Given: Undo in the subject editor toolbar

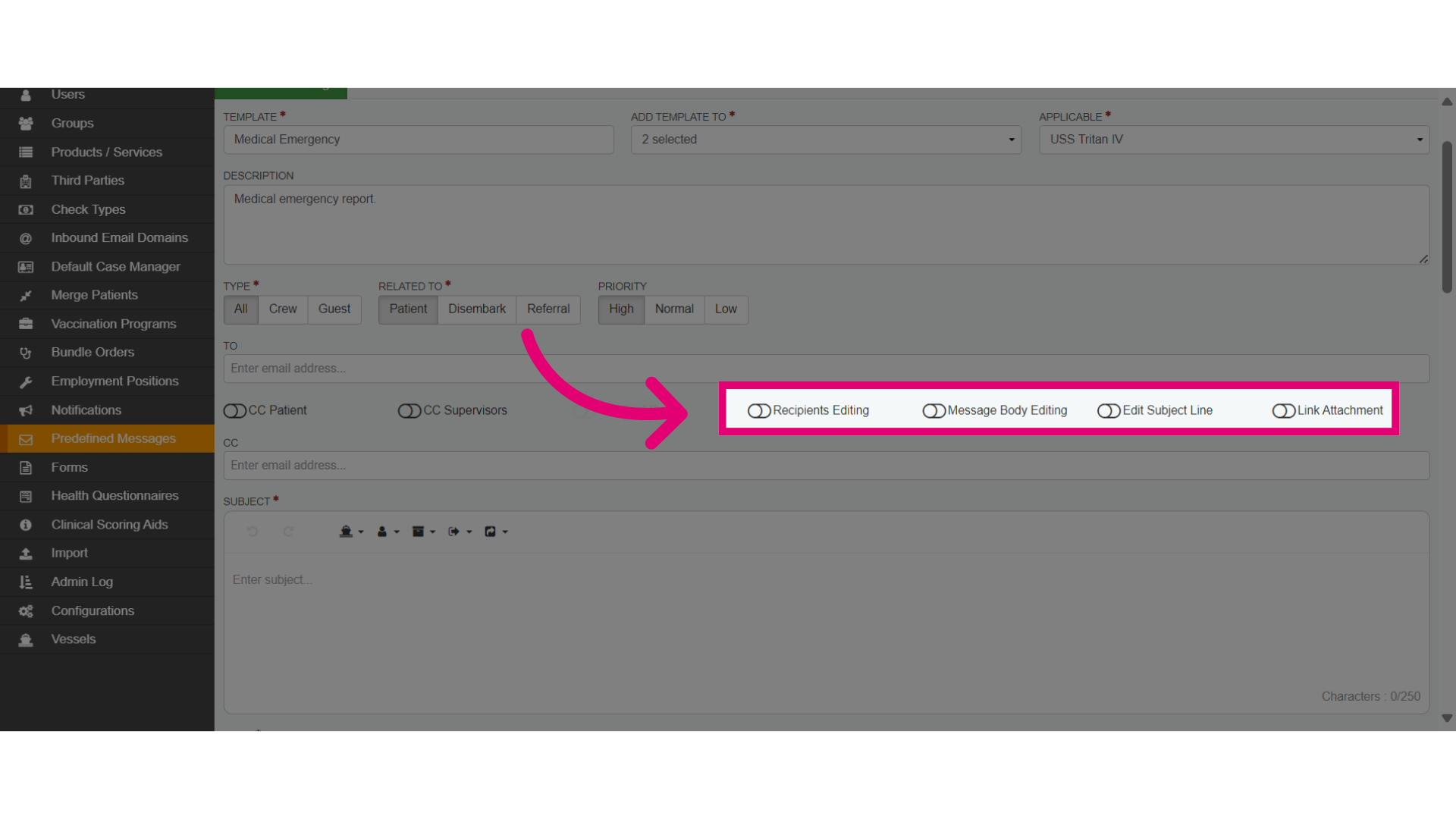Looking at the screenshot, I should (x=253, y=532).
